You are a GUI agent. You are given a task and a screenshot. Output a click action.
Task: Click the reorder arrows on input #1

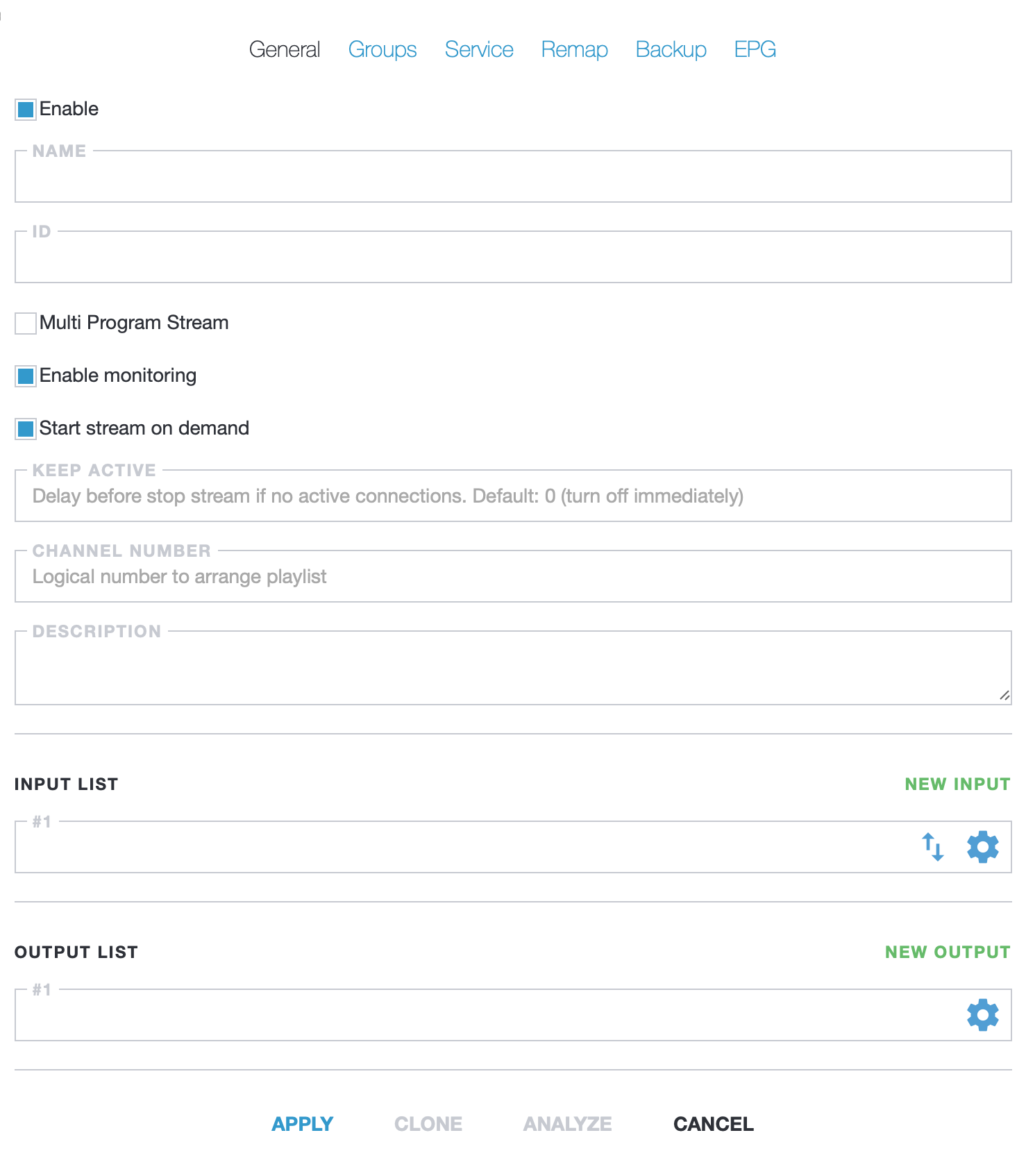[x=932, y=848]
